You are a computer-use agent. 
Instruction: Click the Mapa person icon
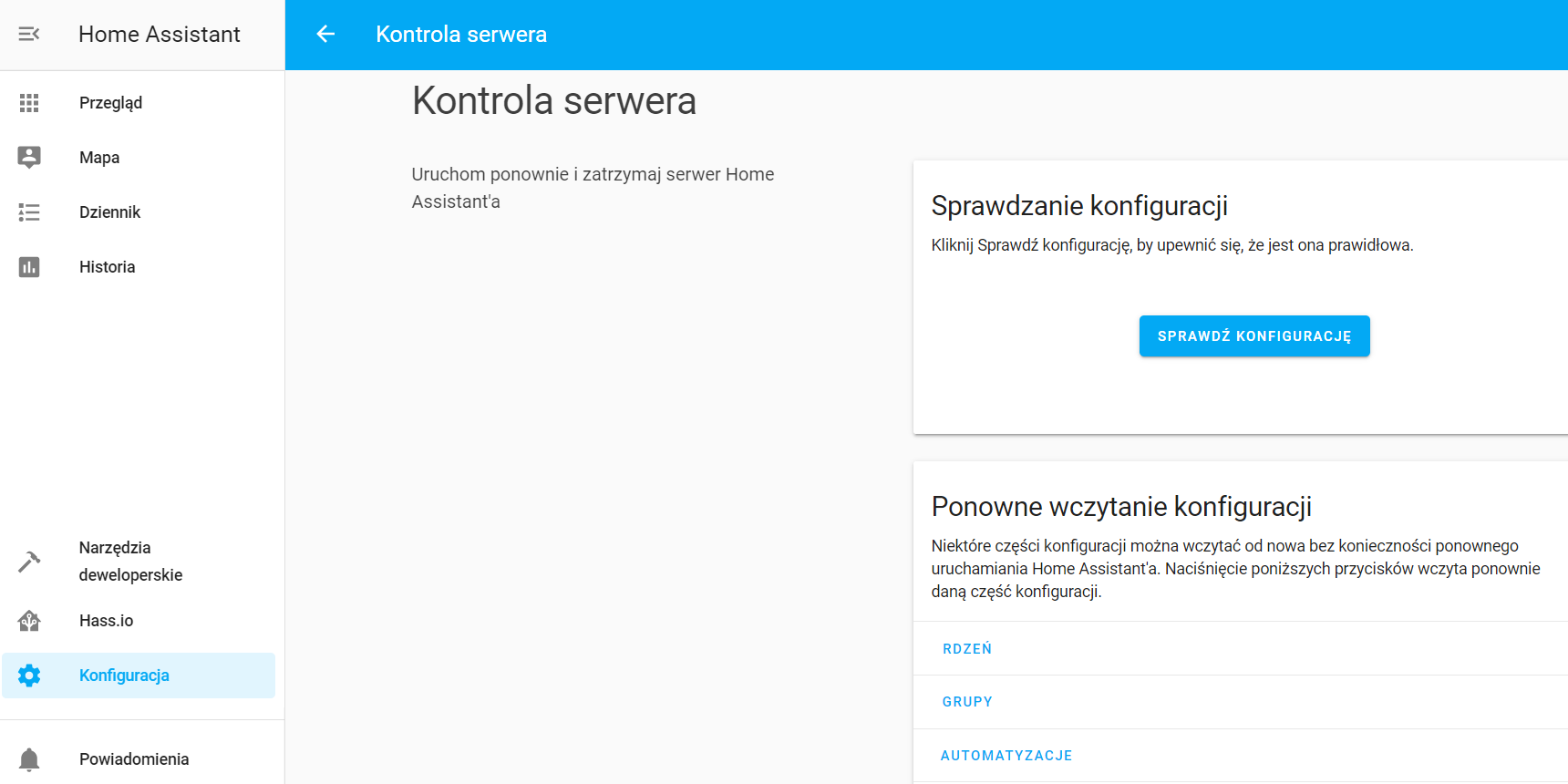pyautogui.click(x=29, y=157)
